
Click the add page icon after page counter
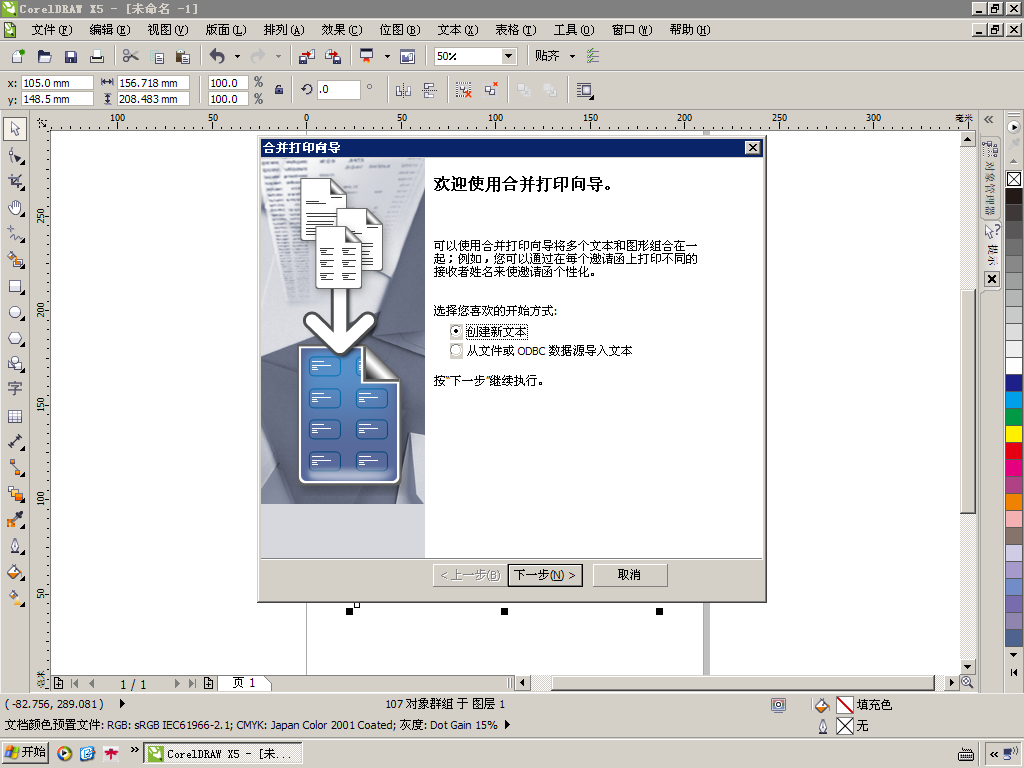[x=208, y=683]
